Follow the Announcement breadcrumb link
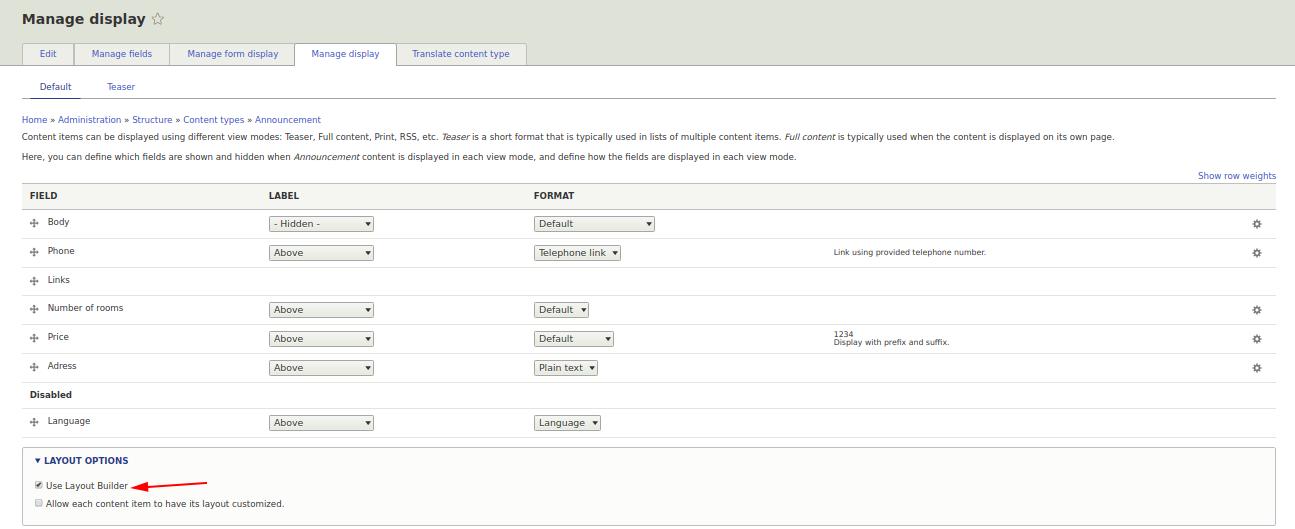 [x=288, y=120]
